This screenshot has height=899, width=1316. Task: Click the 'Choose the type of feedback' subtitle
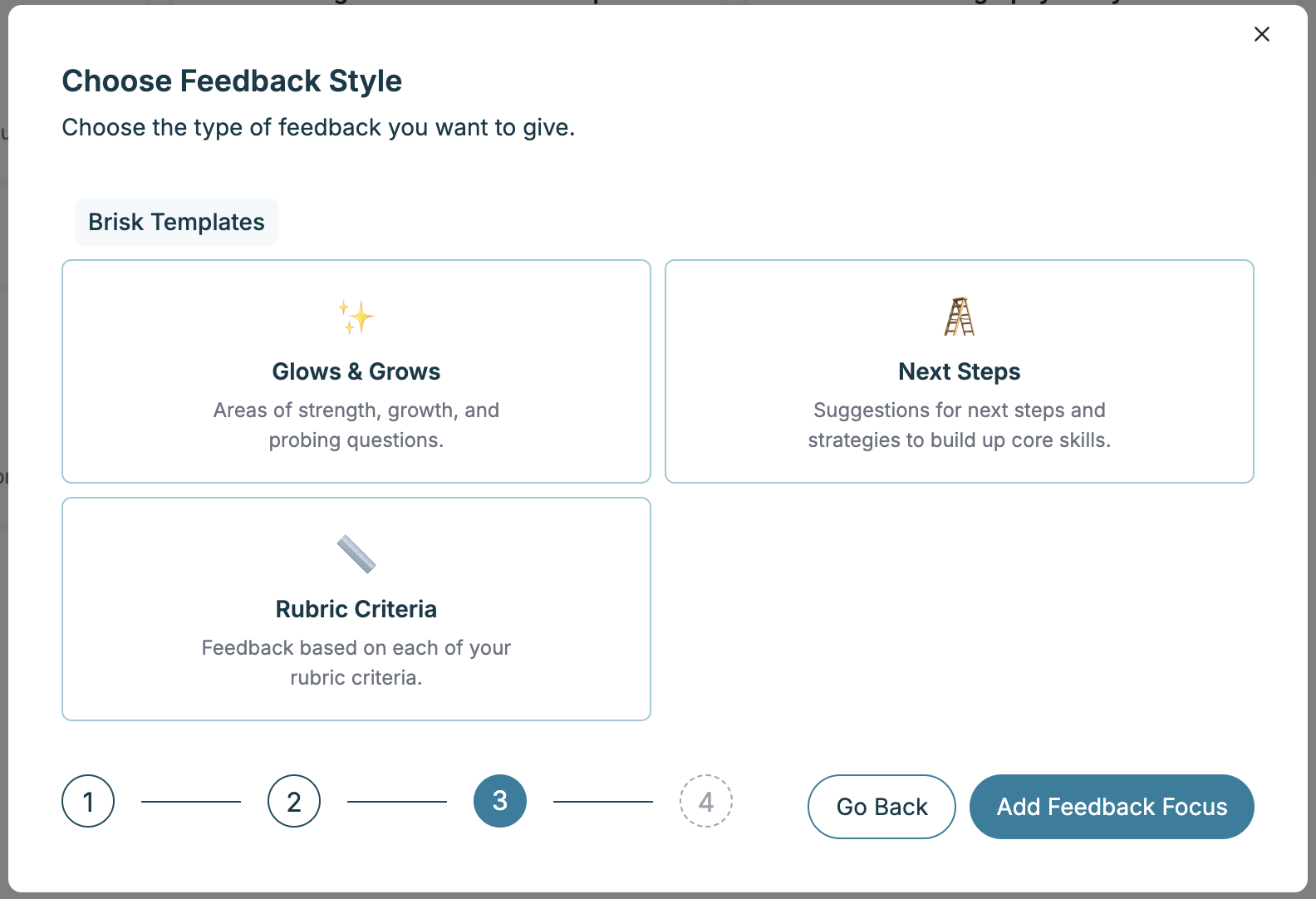318,127
